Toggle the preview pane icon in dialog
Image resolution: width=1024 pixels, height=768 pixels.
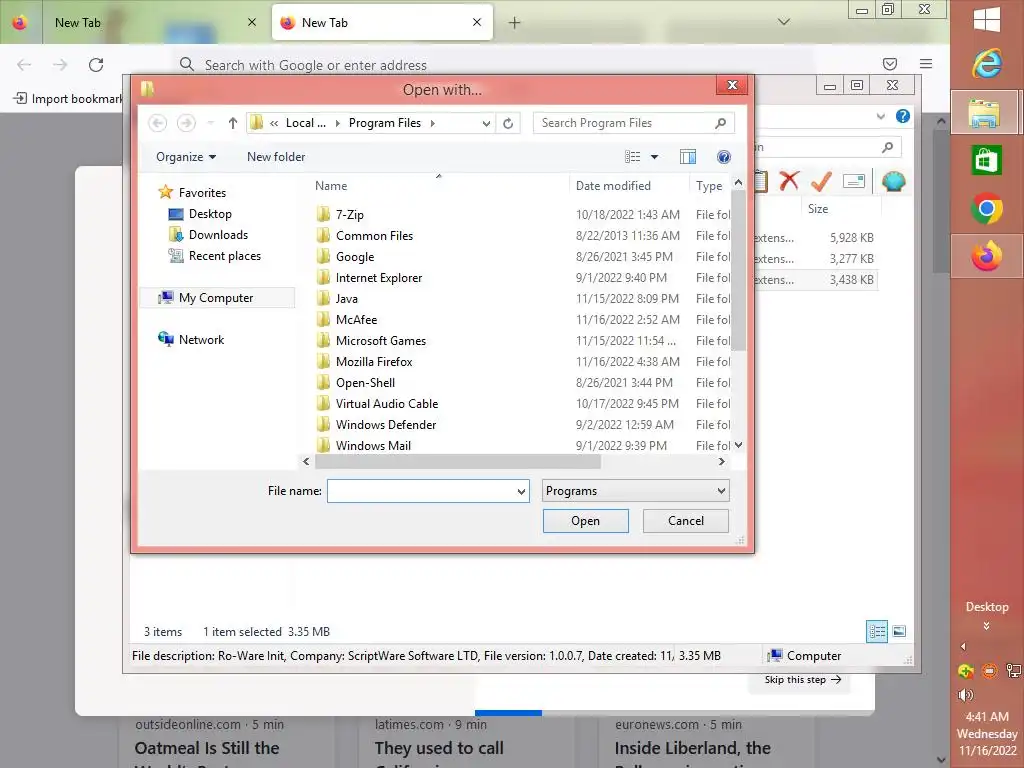point(688,157)
